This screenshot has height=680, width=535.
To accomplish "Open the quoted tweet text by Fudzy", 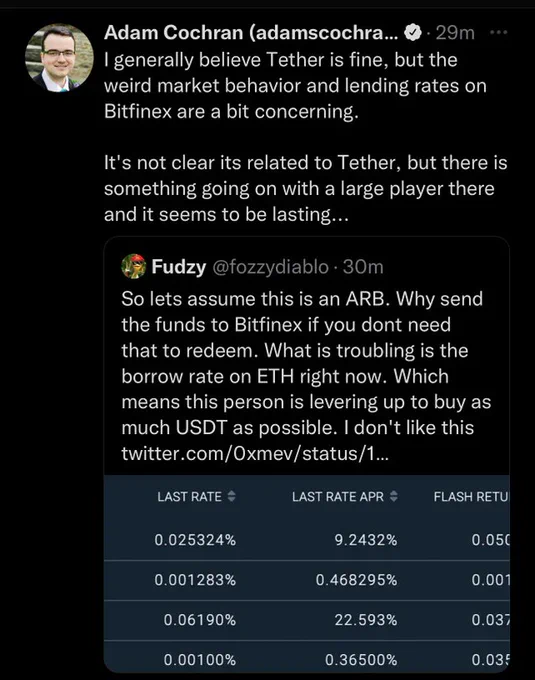I will (x=306, y=376).
